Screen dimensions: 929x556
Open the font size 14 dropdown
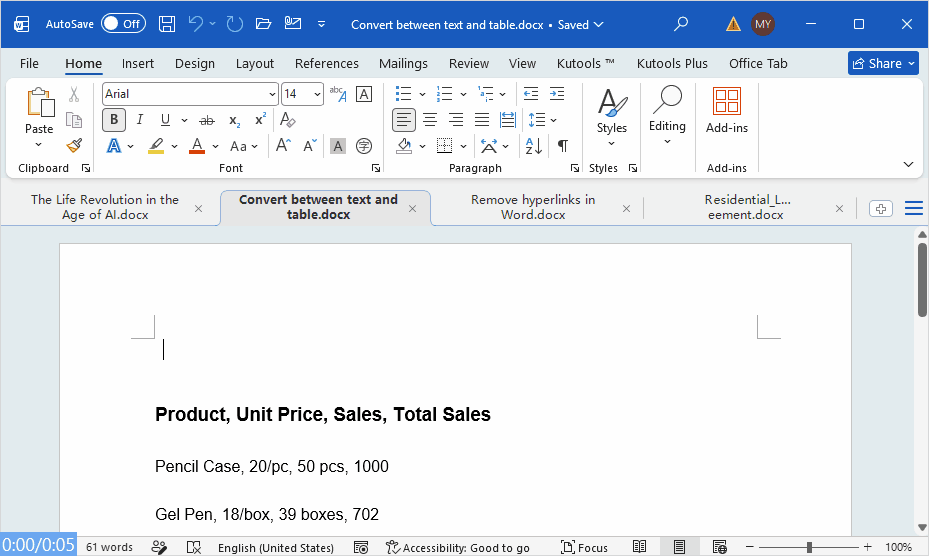pyautogui.click(x=317, y=94)
